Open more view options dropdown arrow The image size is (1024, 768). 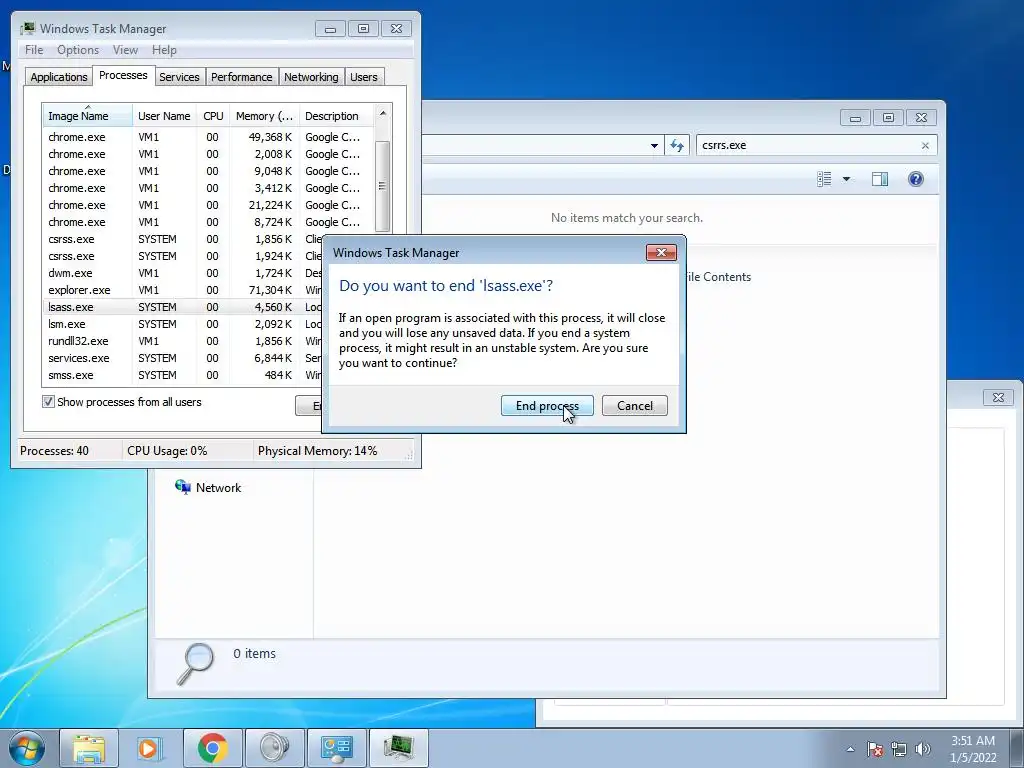[x=846, y=179]
